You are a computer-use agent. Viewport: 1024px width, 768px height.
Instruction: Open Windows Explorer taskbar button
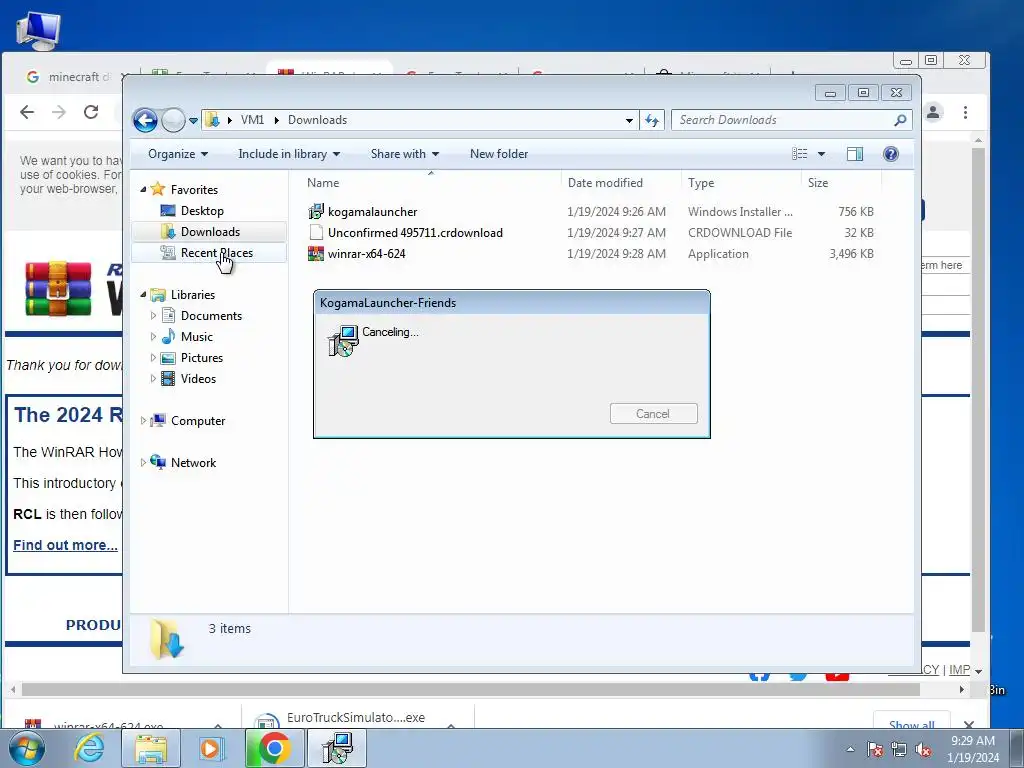click(151, 748)
